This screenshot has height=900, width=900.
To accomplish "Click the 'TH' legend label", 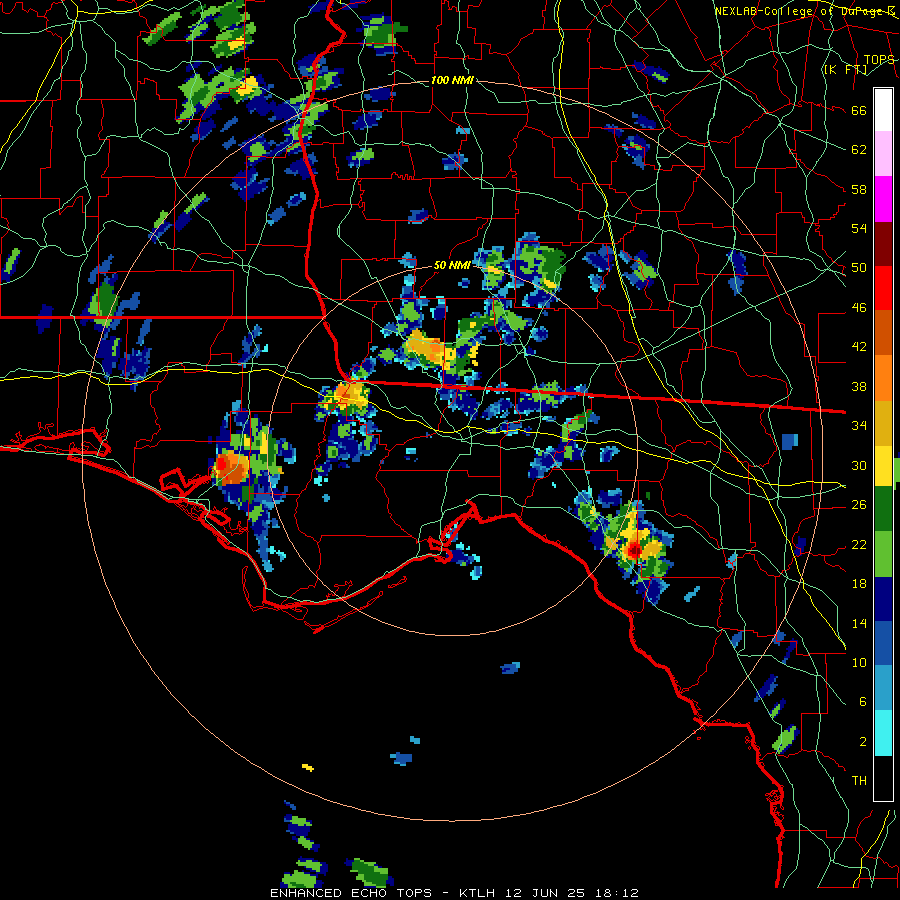I will click(859, 781).
